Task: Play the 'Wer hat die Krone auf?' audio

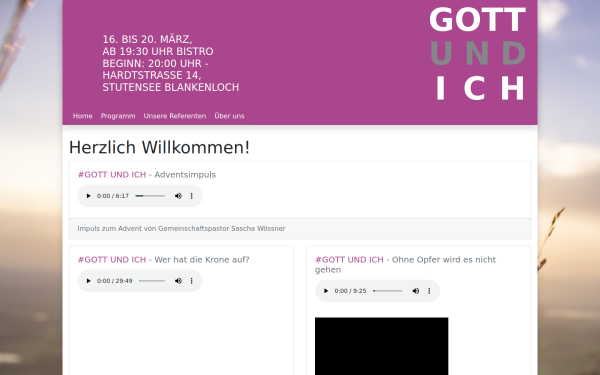Action: tap(88, 281)
